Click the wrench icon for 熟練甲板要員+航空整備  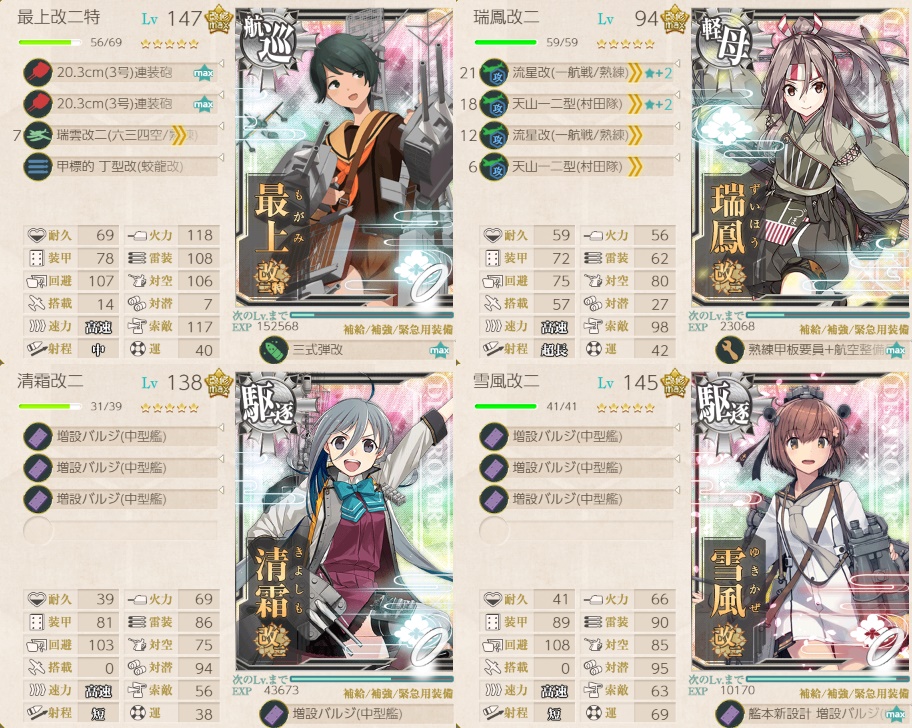(730, 349)
